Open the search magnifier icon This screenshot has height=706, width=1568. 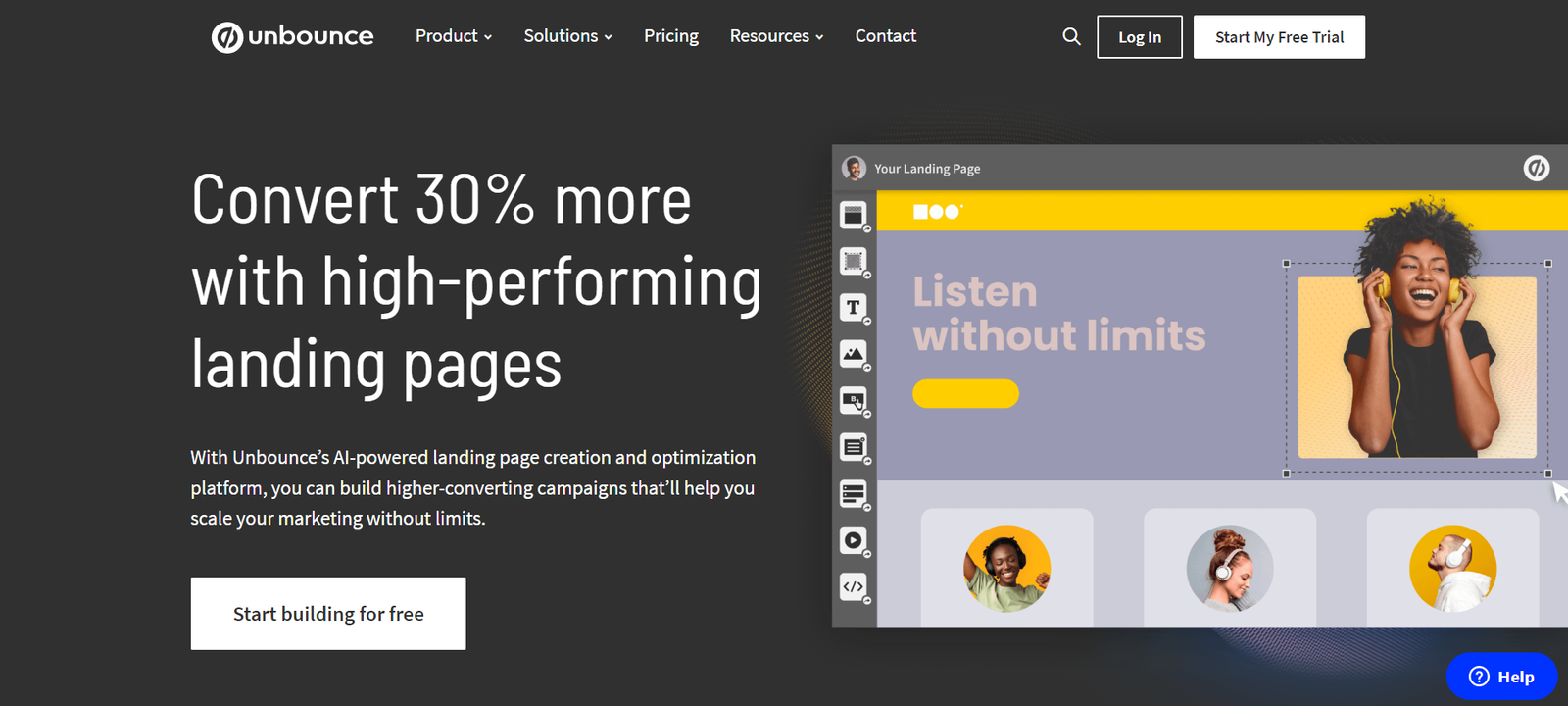[x=1071, y=37]
